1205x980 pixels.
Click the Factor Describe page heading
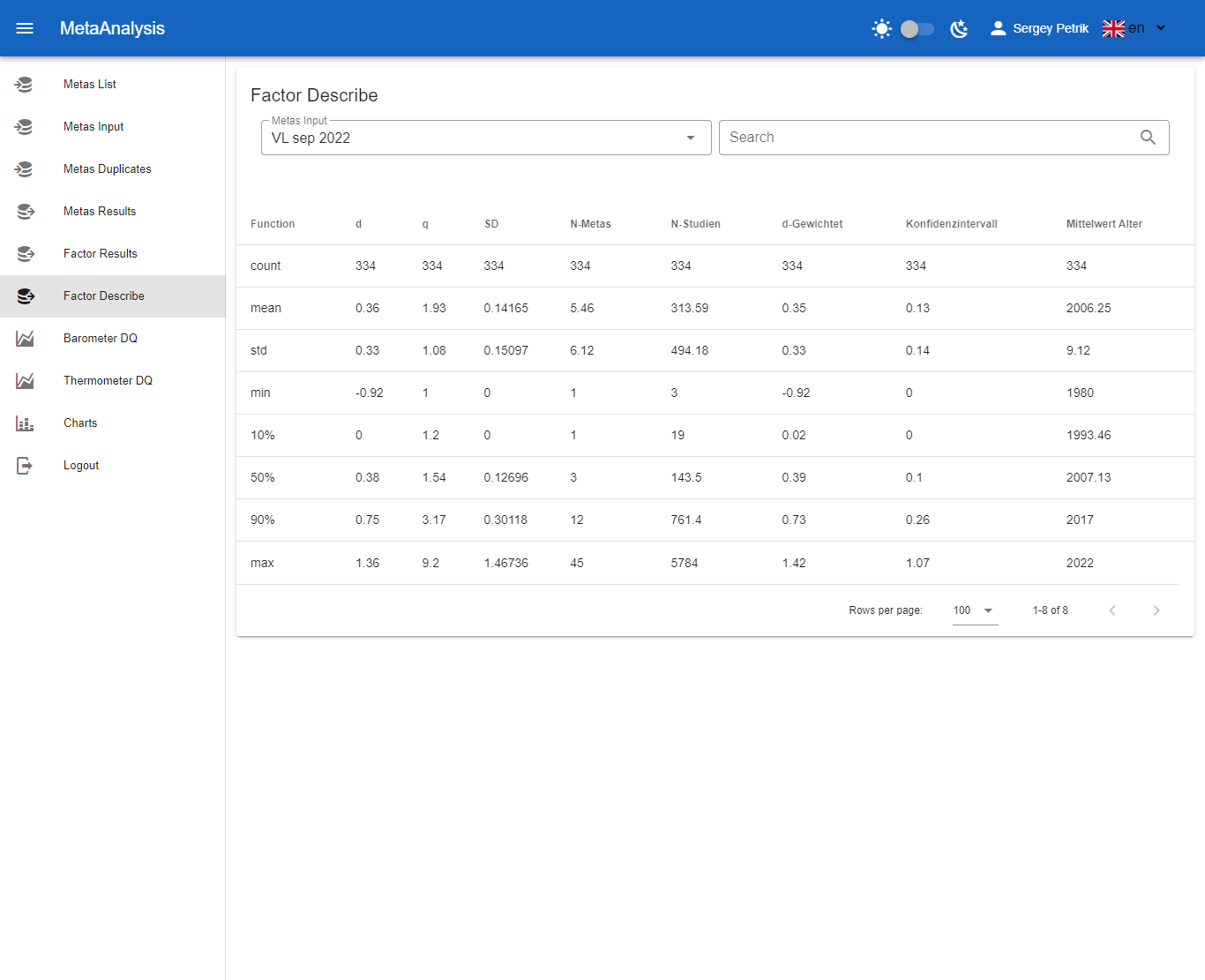pos(314,95)
